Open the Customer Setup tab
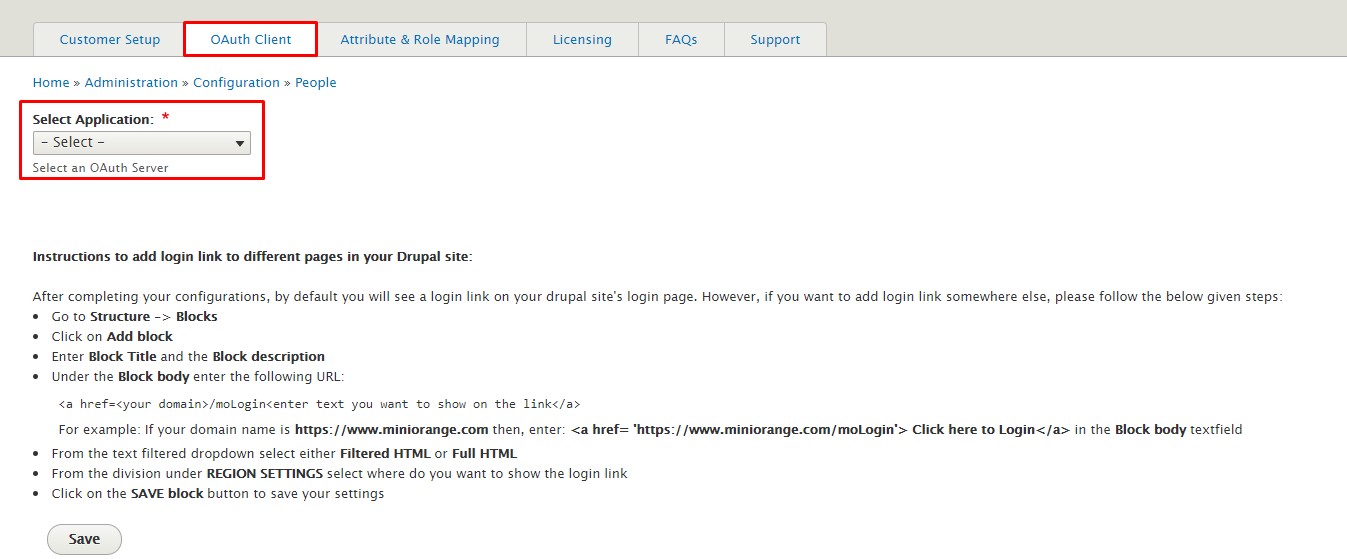Viewport: 1347px width, 559px height. [110, 40]
